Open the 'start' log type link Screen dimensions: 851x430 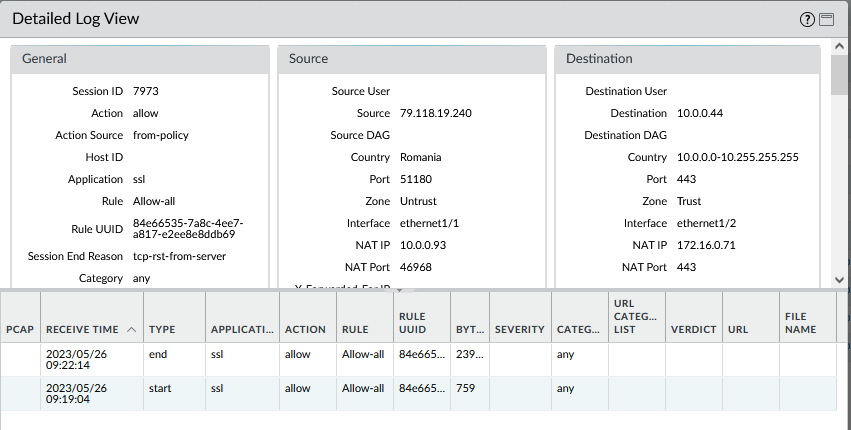pyautogui.click(x=161, y=388)
